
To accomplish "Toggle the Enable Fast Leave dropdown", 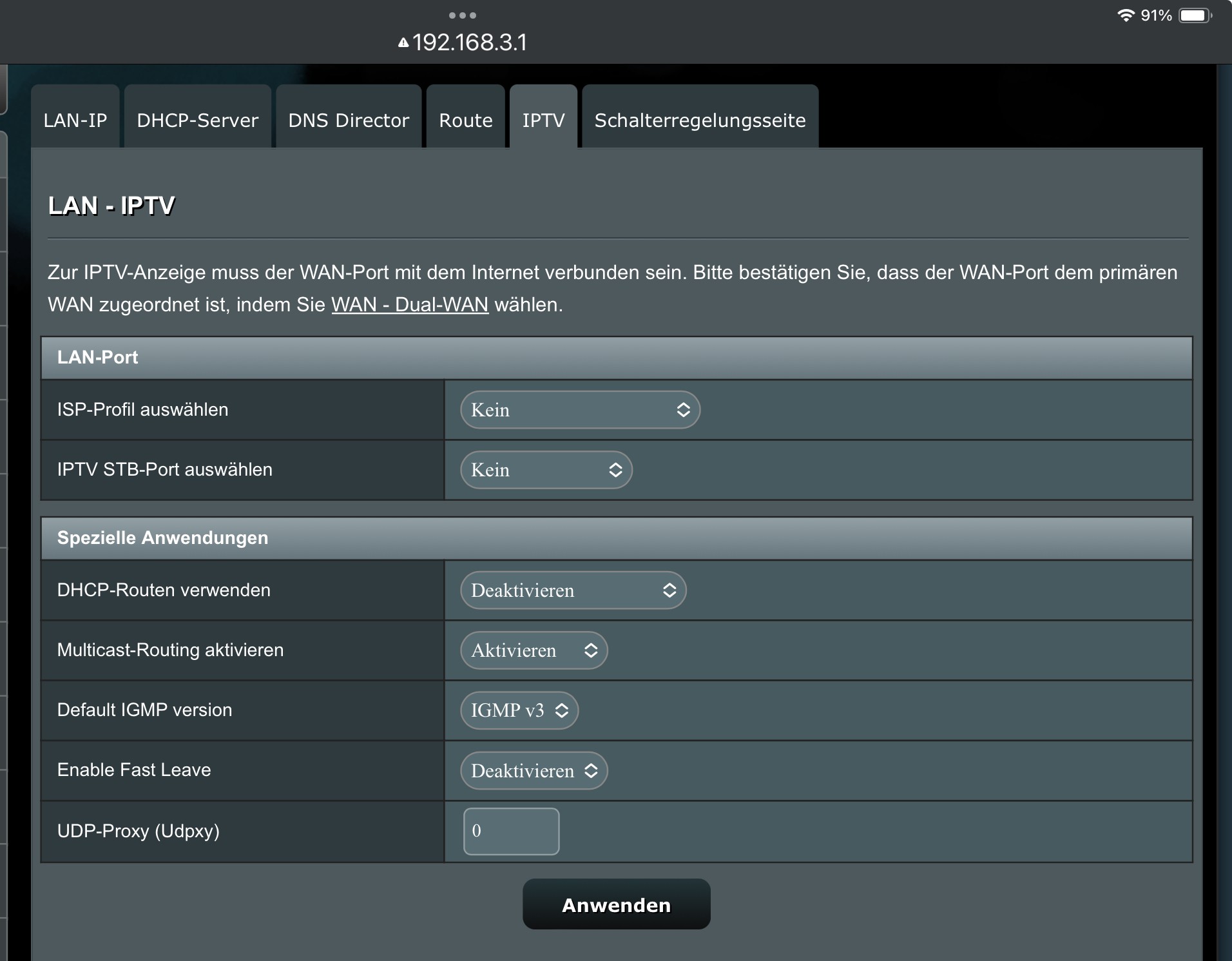I will 534,771.
